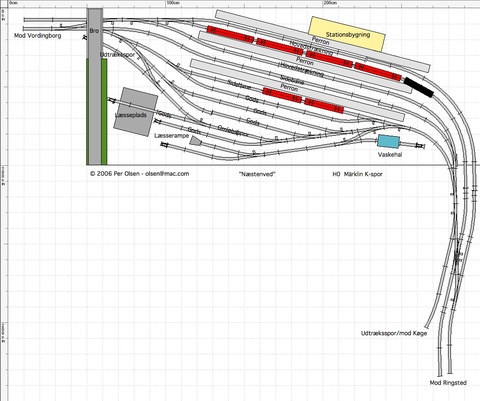Click the 100cm ruler marker
This screenshot has height=401, width=480.
click(173, 3)
